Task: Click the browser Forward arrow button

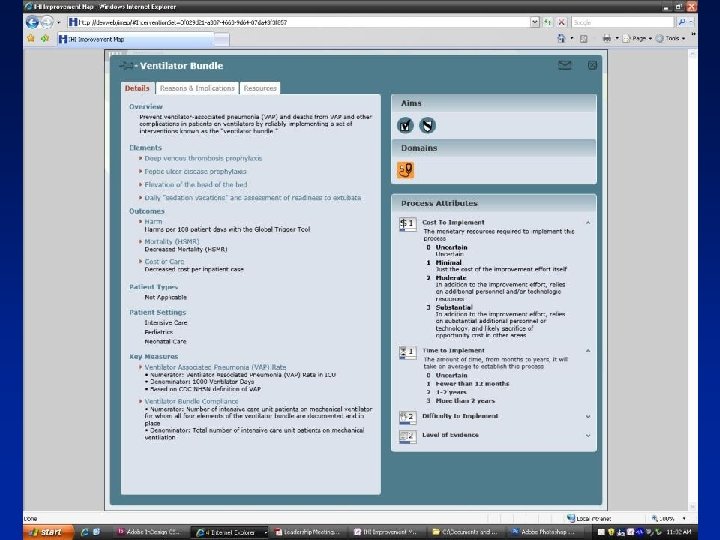Action: [x=47, y=22]
